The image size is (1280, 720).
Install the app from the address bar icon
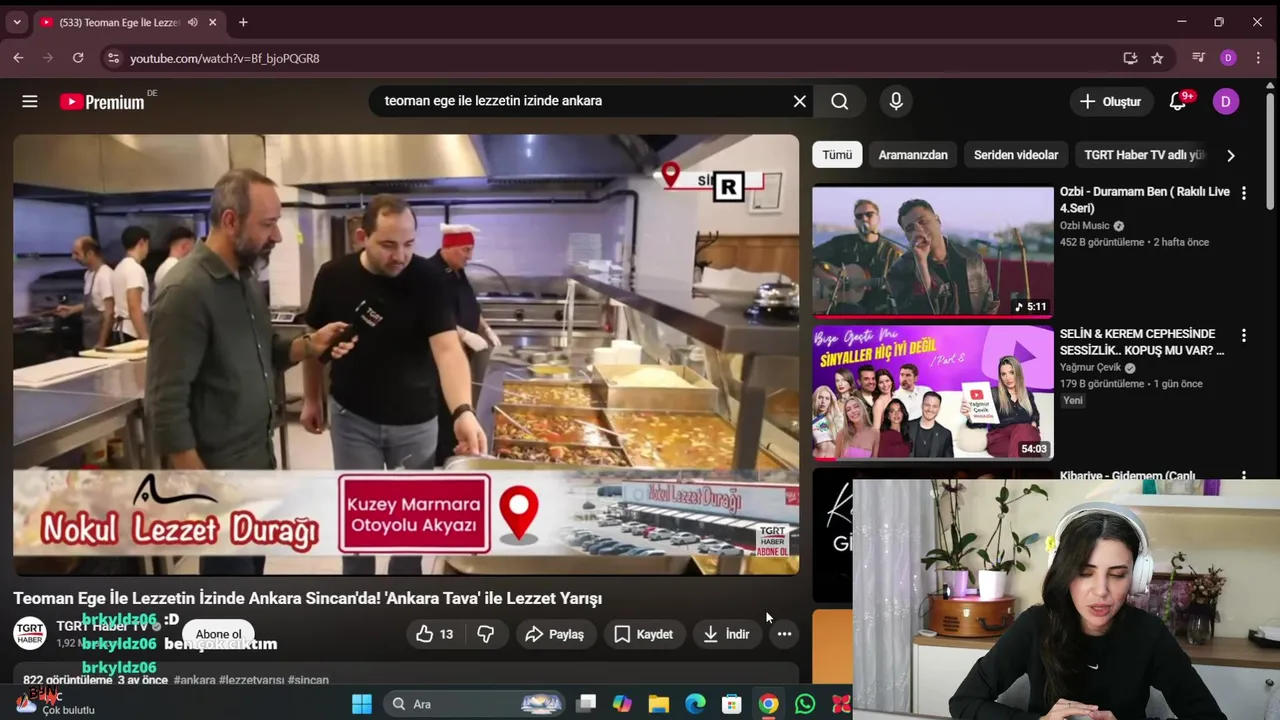1130,58
